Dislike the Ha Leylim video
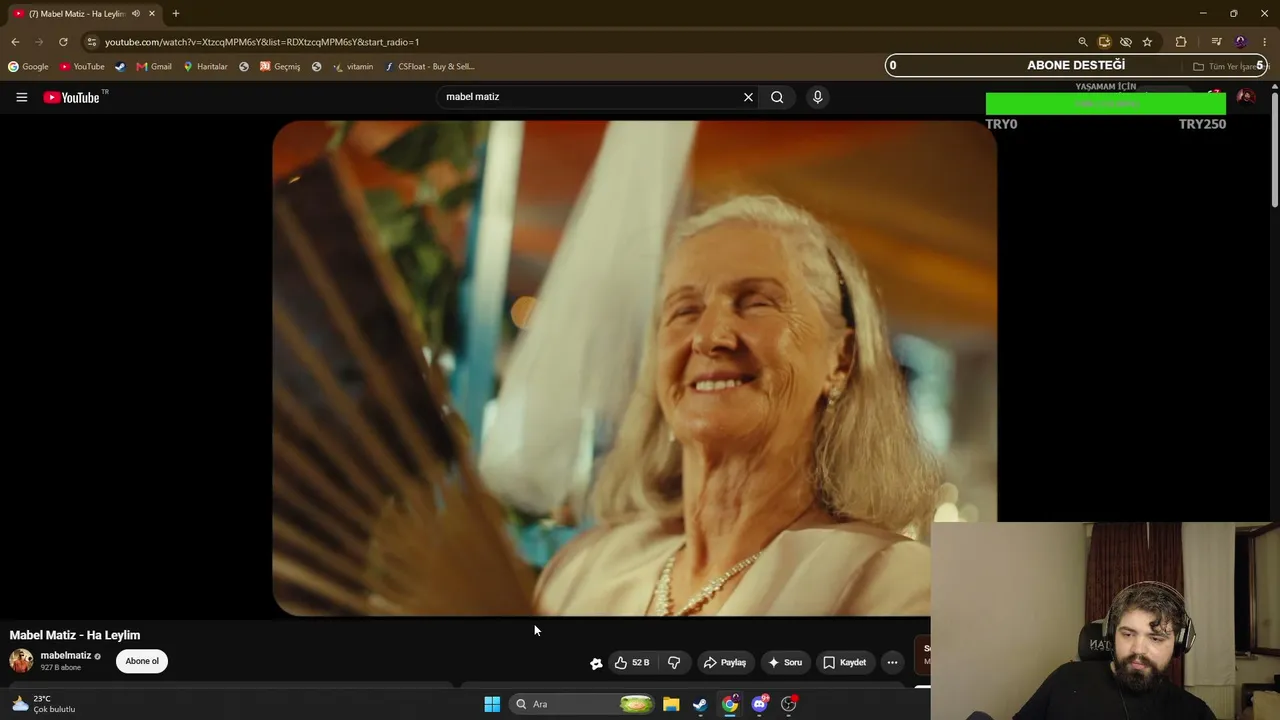Viewport: 1280px width, 720px height. [674, 662]
